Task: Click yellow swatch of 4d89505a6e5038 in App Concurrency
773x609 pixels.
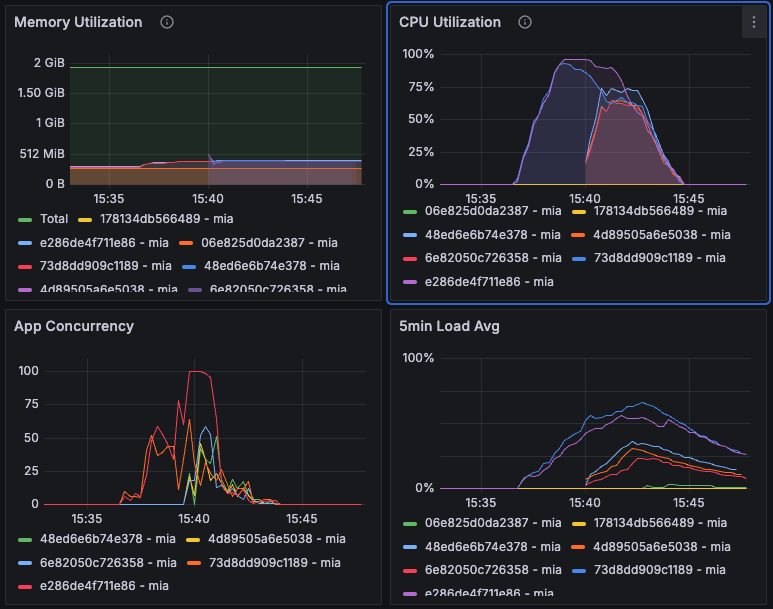Action: 192,540
